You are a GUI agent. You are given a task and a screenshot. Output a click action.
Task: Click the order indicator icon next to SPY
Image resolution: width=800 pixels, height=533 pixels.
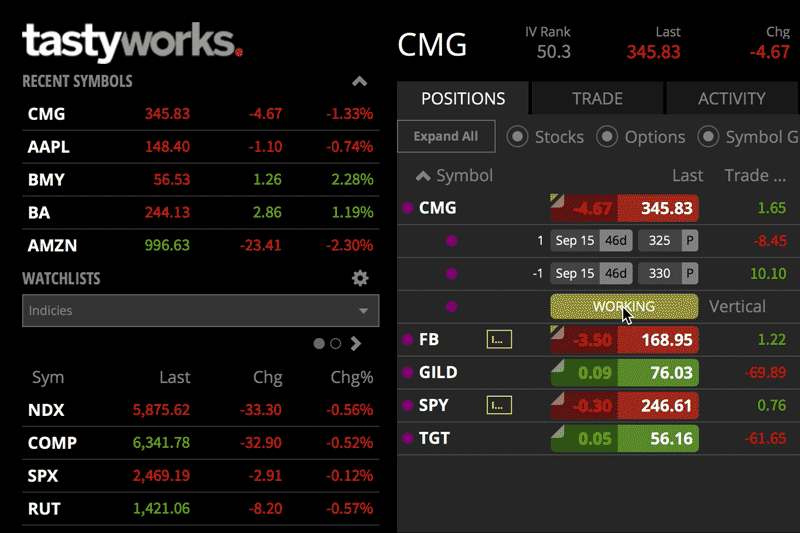click(498, 405)
